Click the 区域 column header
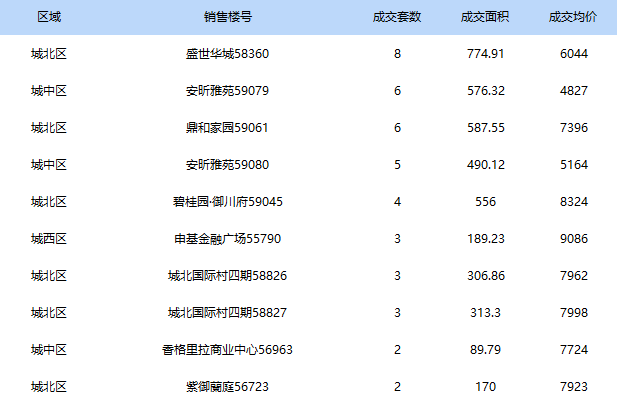Viewport: 617px width, 409px height. pyautogui.click(x=49, y=17)
